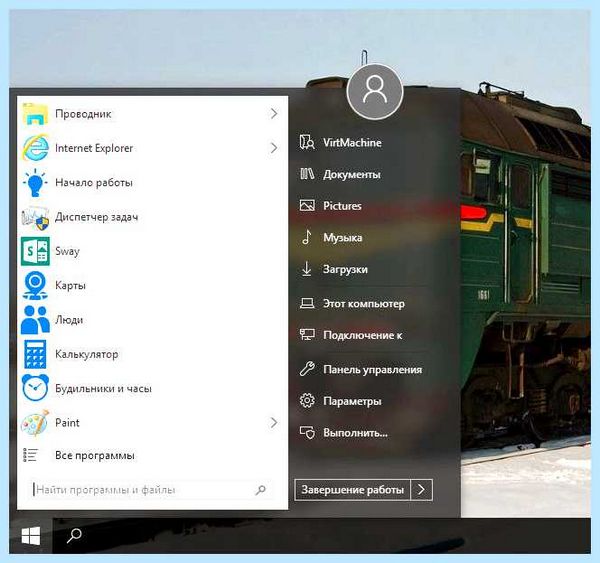This screenshot has height=563, width=600.
Task: Select the Sway menu entry
Action: [152, 251]
